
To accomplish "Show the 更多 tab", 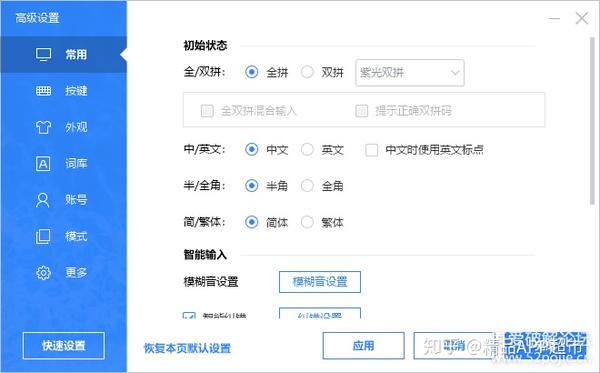I will coord(64,272).
